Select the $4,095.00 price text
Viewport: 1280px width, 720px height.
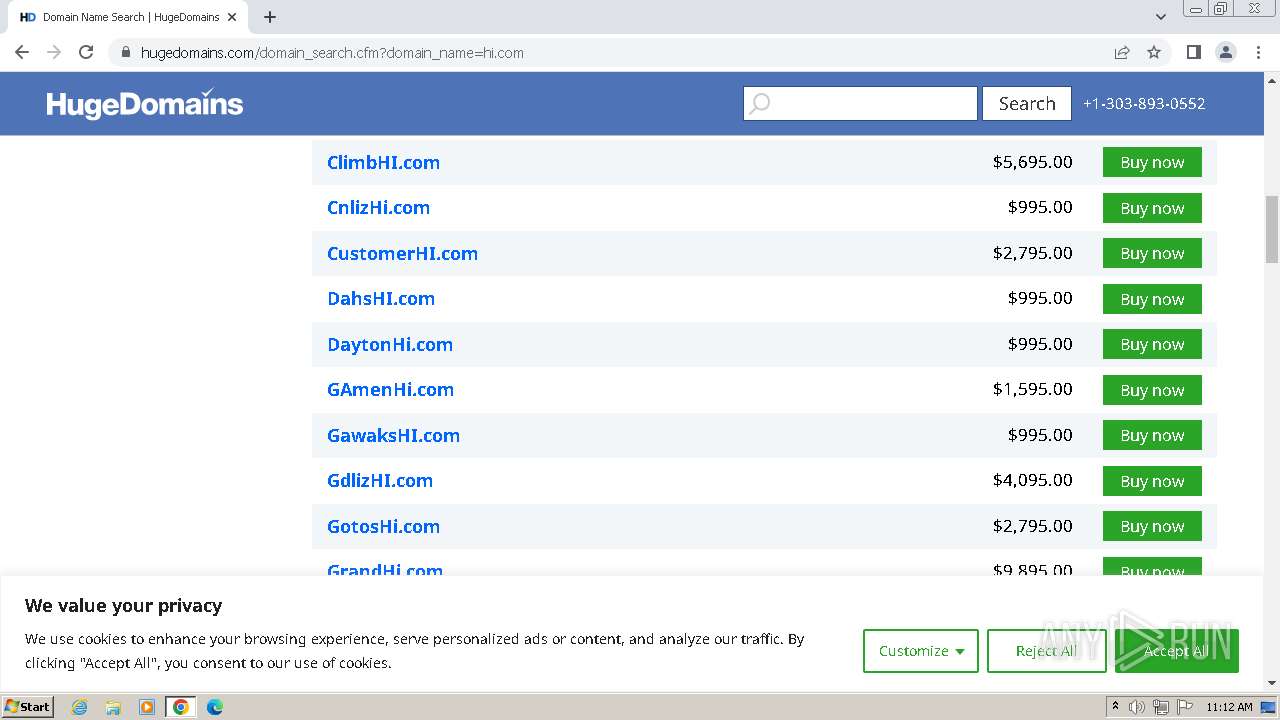pyautogui.click(x=1032, y=479)
